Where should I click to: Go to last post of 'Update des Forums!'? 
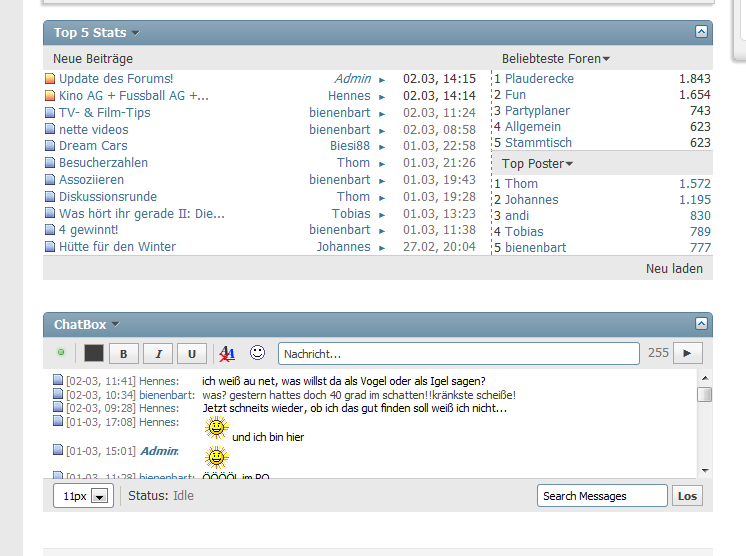pos(382,79)
